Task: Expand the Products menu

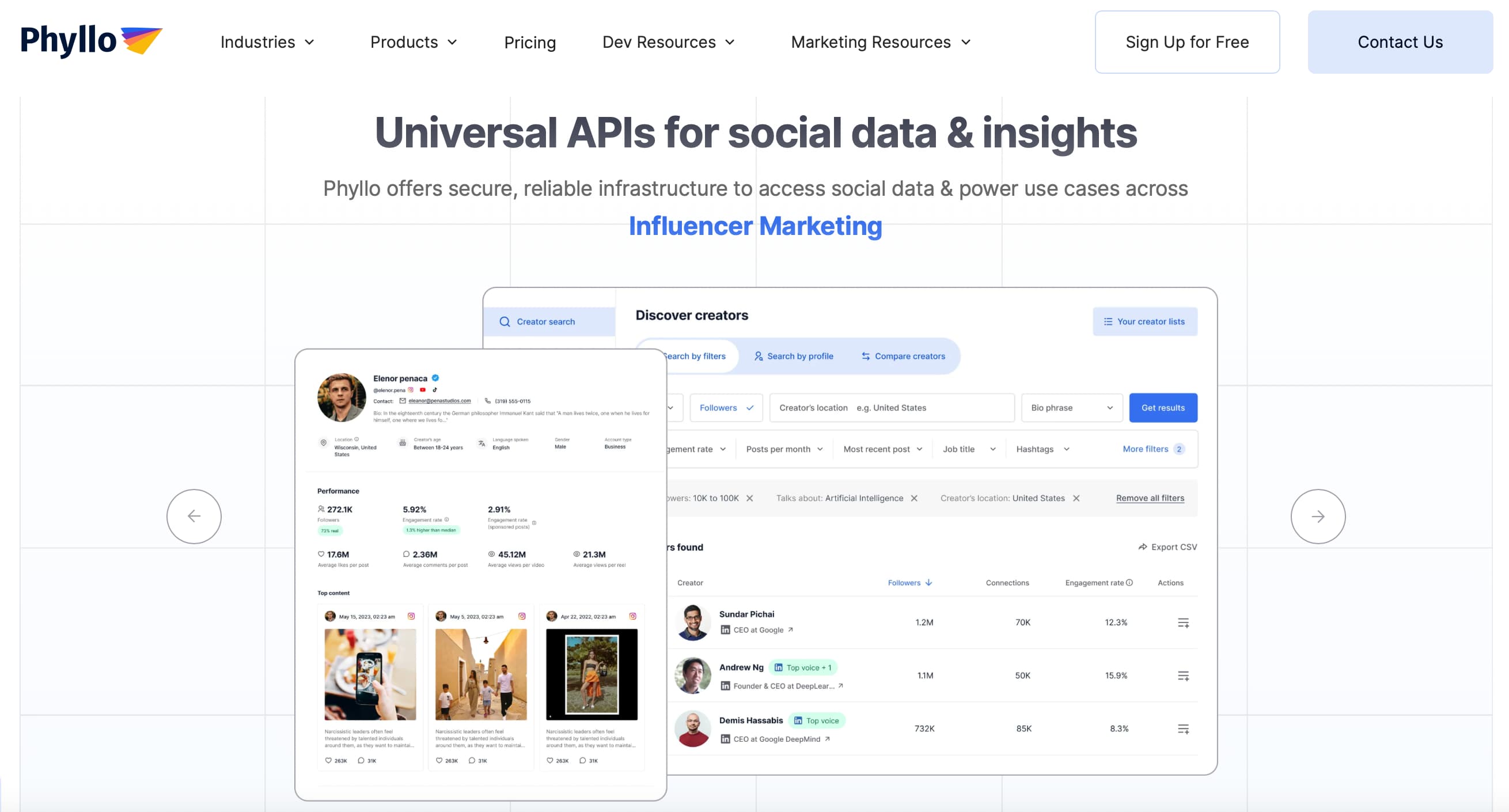Action: click(414, 42)
